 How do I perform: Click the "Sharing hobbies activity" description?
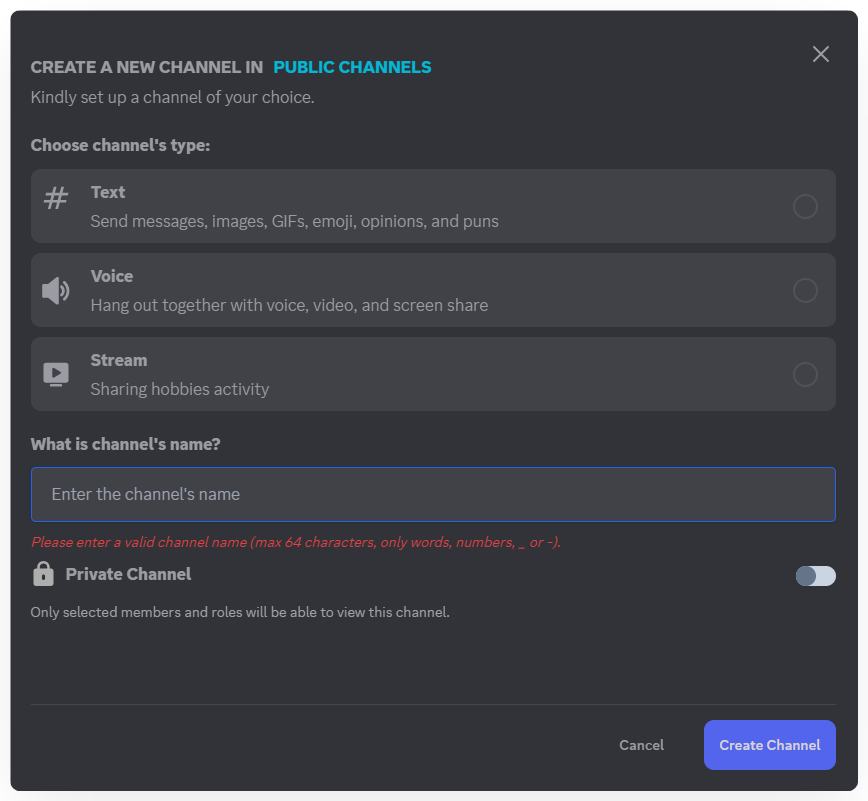tap(180, 389)
